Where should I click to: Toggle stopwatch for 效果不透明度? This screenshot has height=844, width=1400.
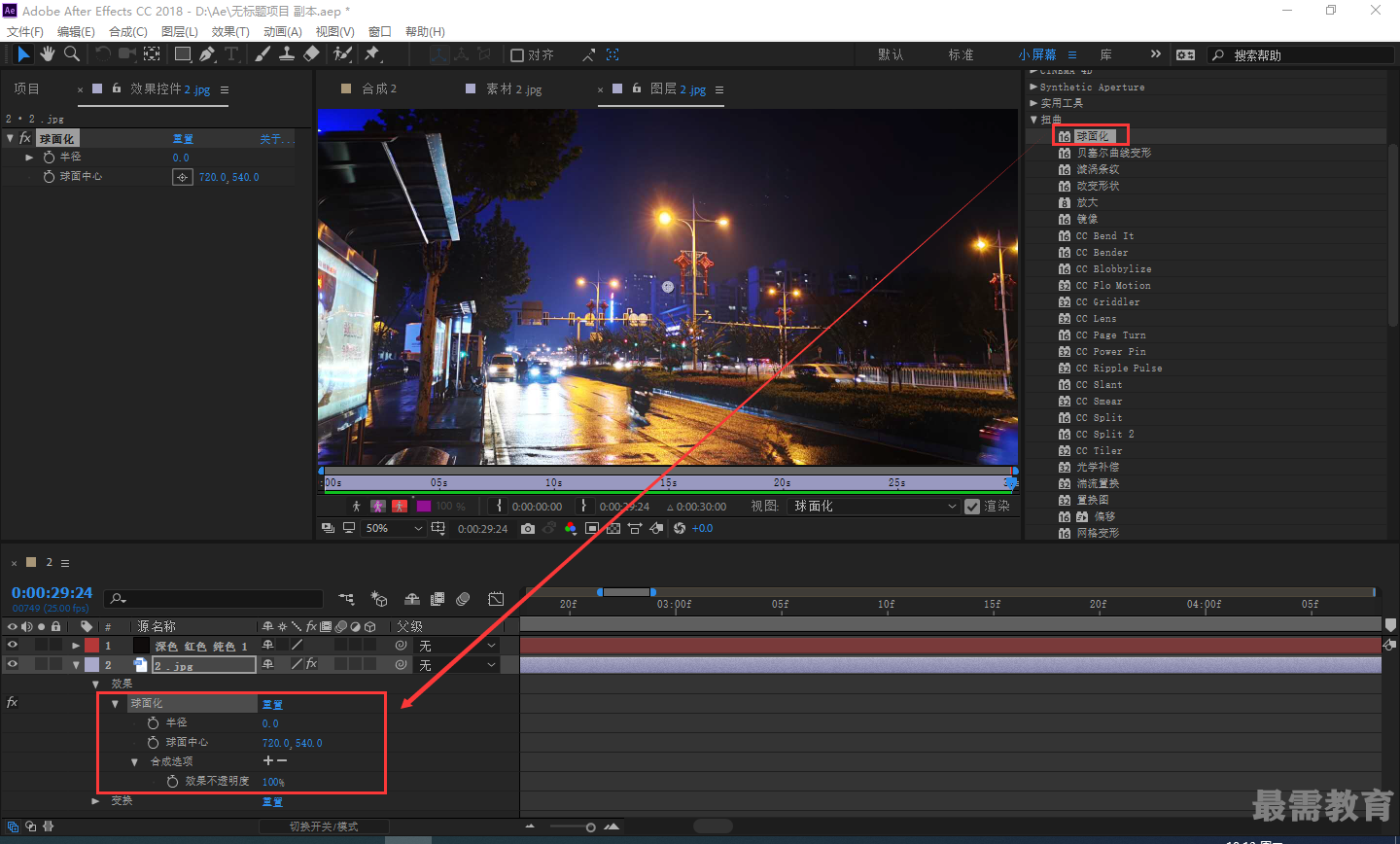(172, 782)
